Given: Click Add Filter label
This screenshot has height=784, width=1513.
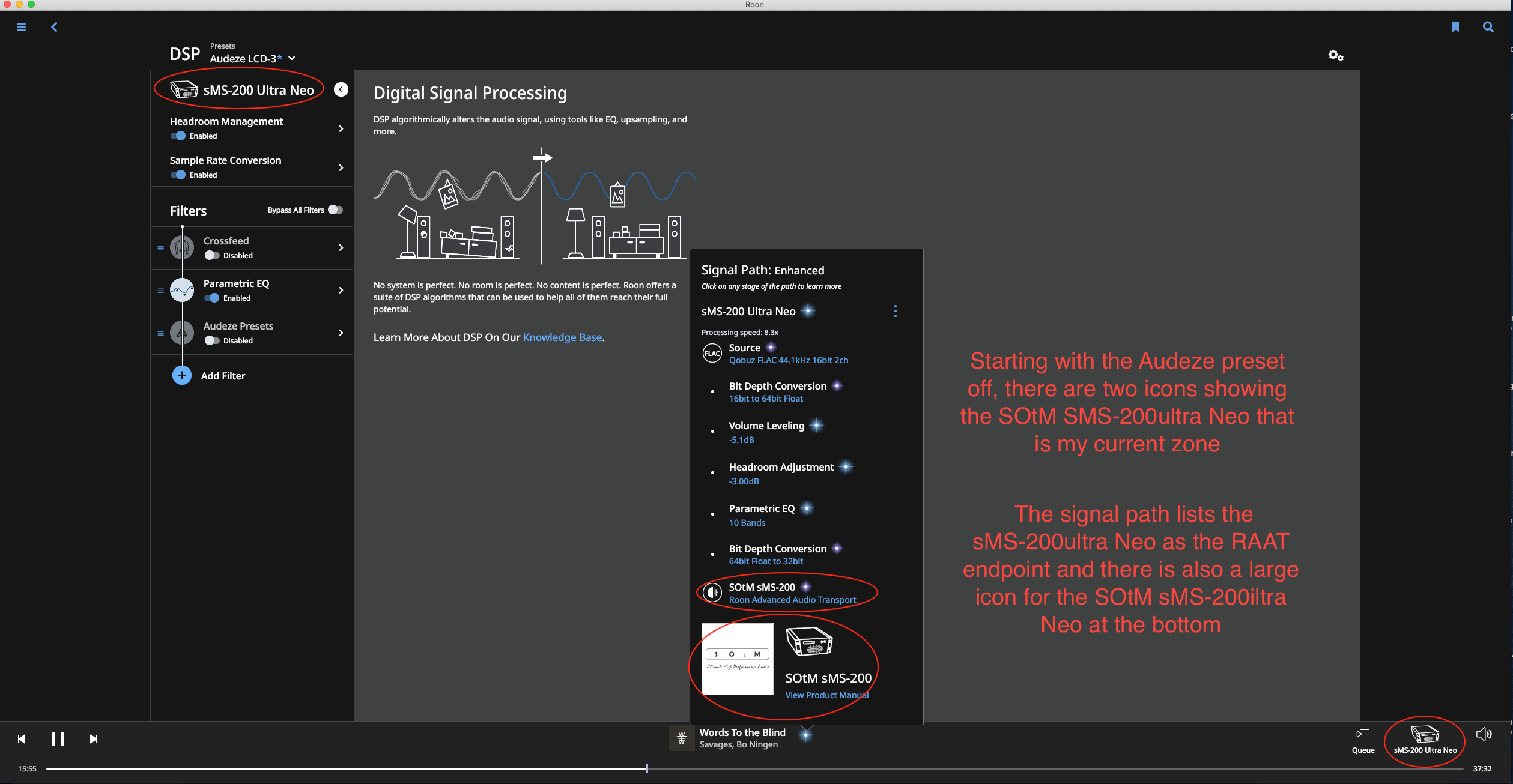Looking at the screenshot, I should coord(223,376).
